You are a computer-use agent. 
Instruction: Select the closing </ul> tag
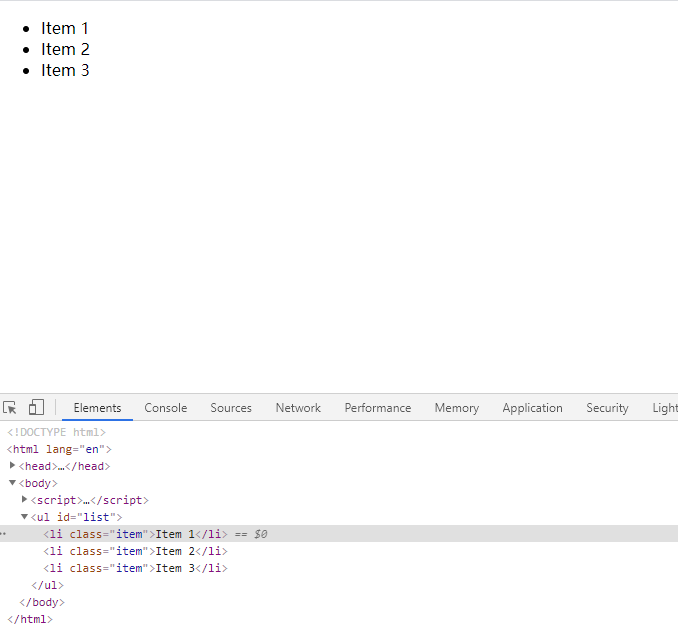click(x=48, y=585)
